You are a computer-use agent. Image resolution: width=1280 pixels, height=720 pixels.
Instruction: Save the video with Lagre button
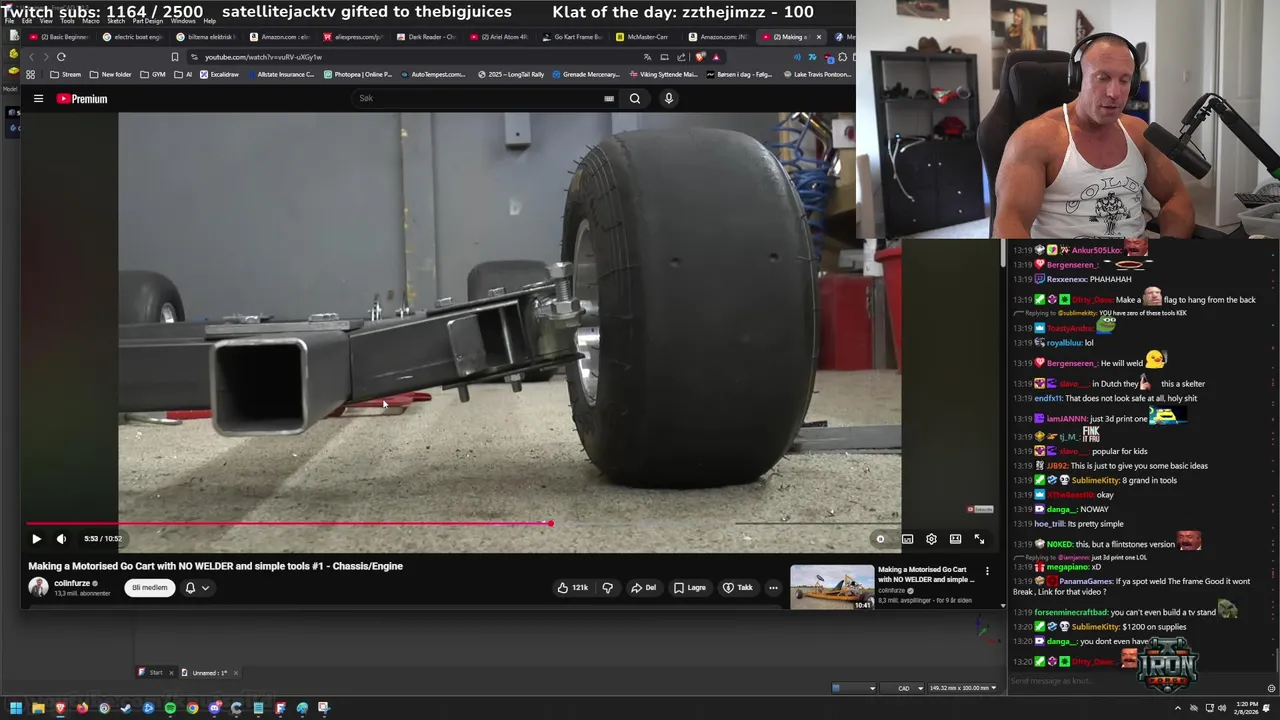tap(690, 588)
